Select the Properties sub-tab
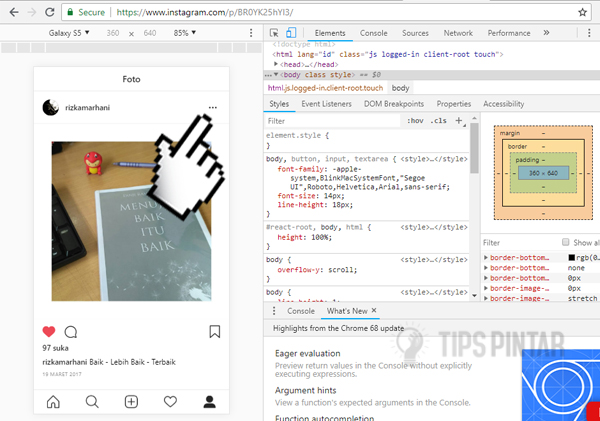600x421 pixels. click(454, 104)
